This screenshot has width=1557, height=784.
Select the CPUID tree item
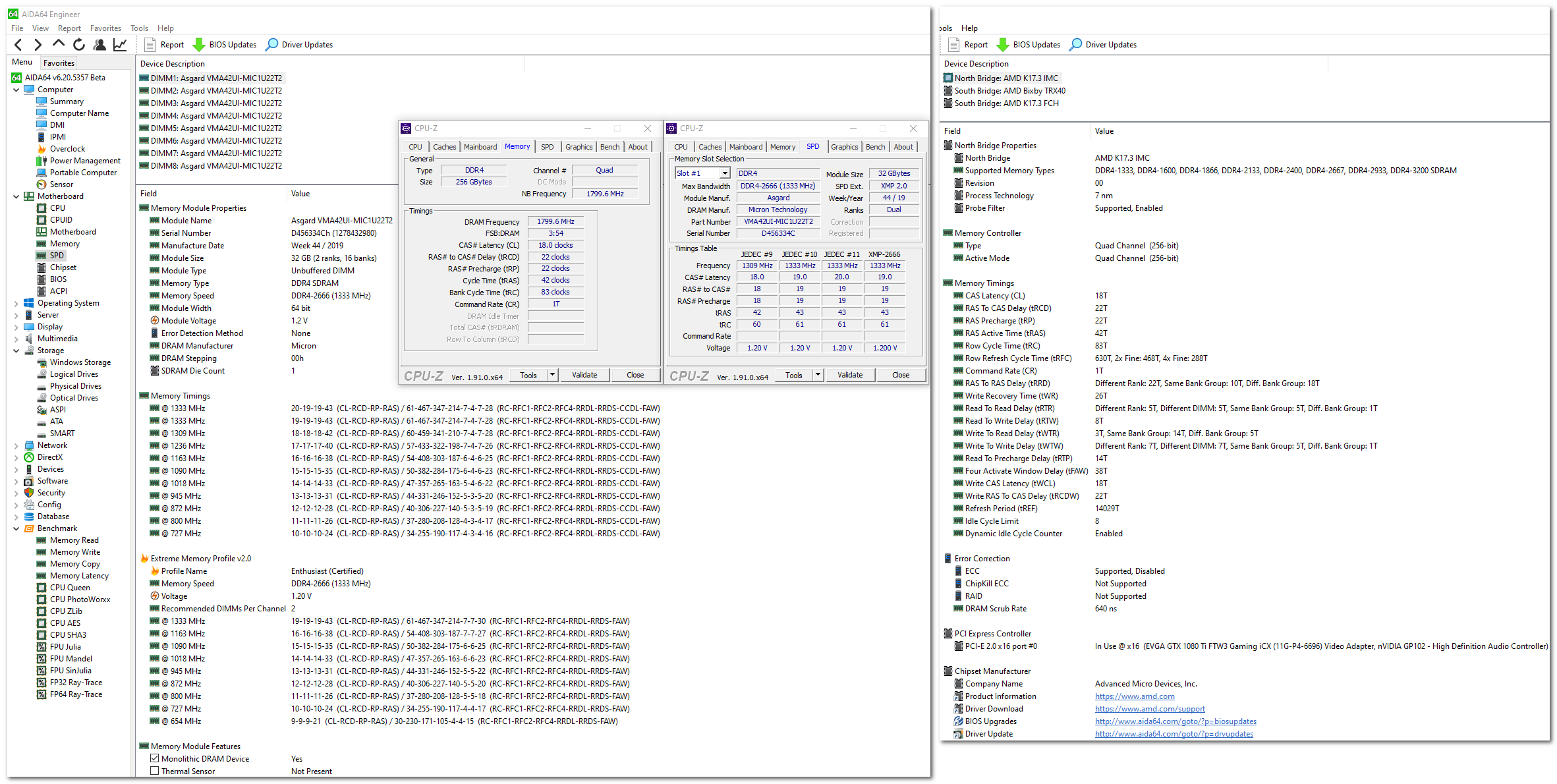point(61,220)
